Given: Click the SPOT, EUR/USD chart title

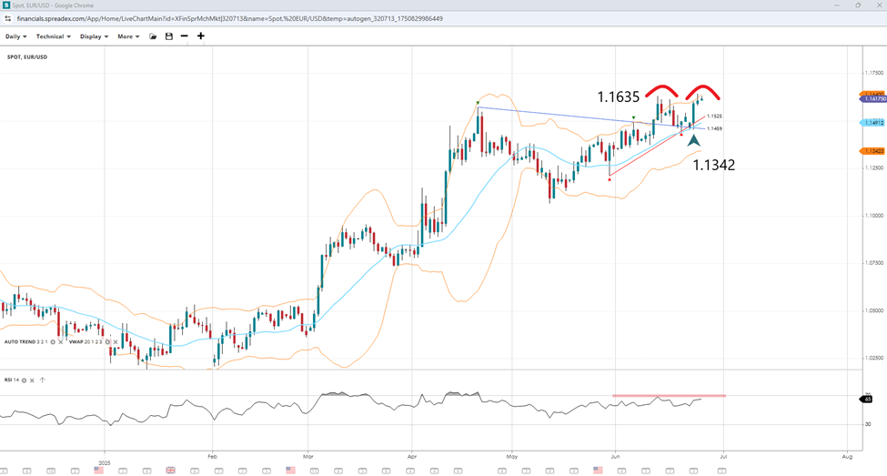Looking at the screenshot, I should 27,57.
